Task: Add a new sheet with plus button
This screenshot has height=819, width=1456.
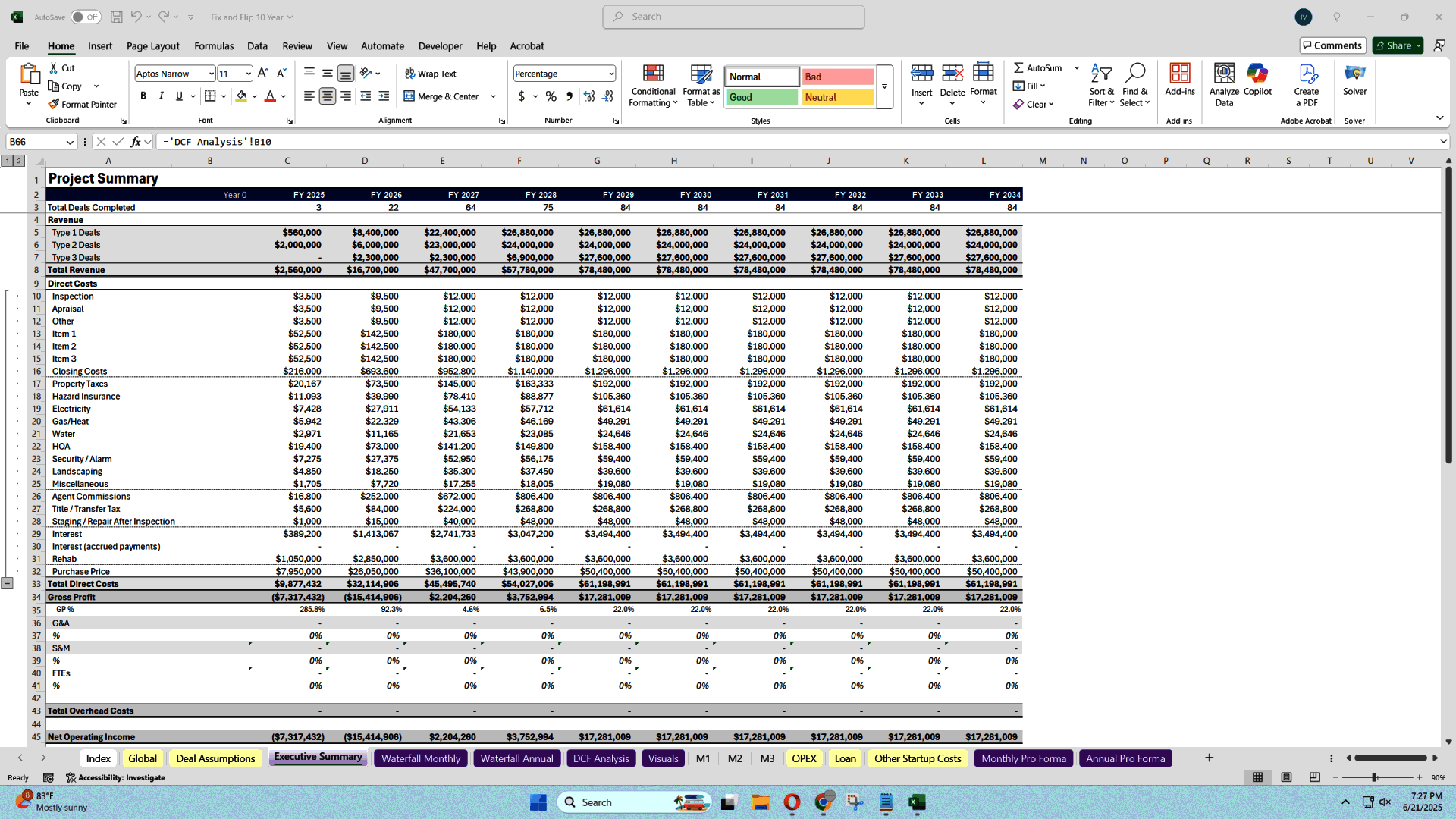Action: 1209,758
